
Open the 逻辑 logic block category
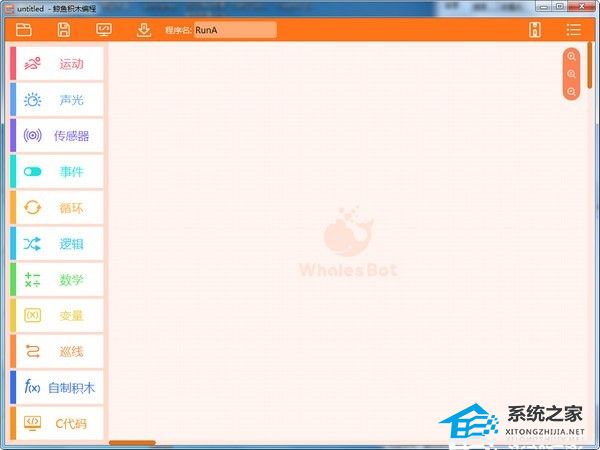pos(57,243)
